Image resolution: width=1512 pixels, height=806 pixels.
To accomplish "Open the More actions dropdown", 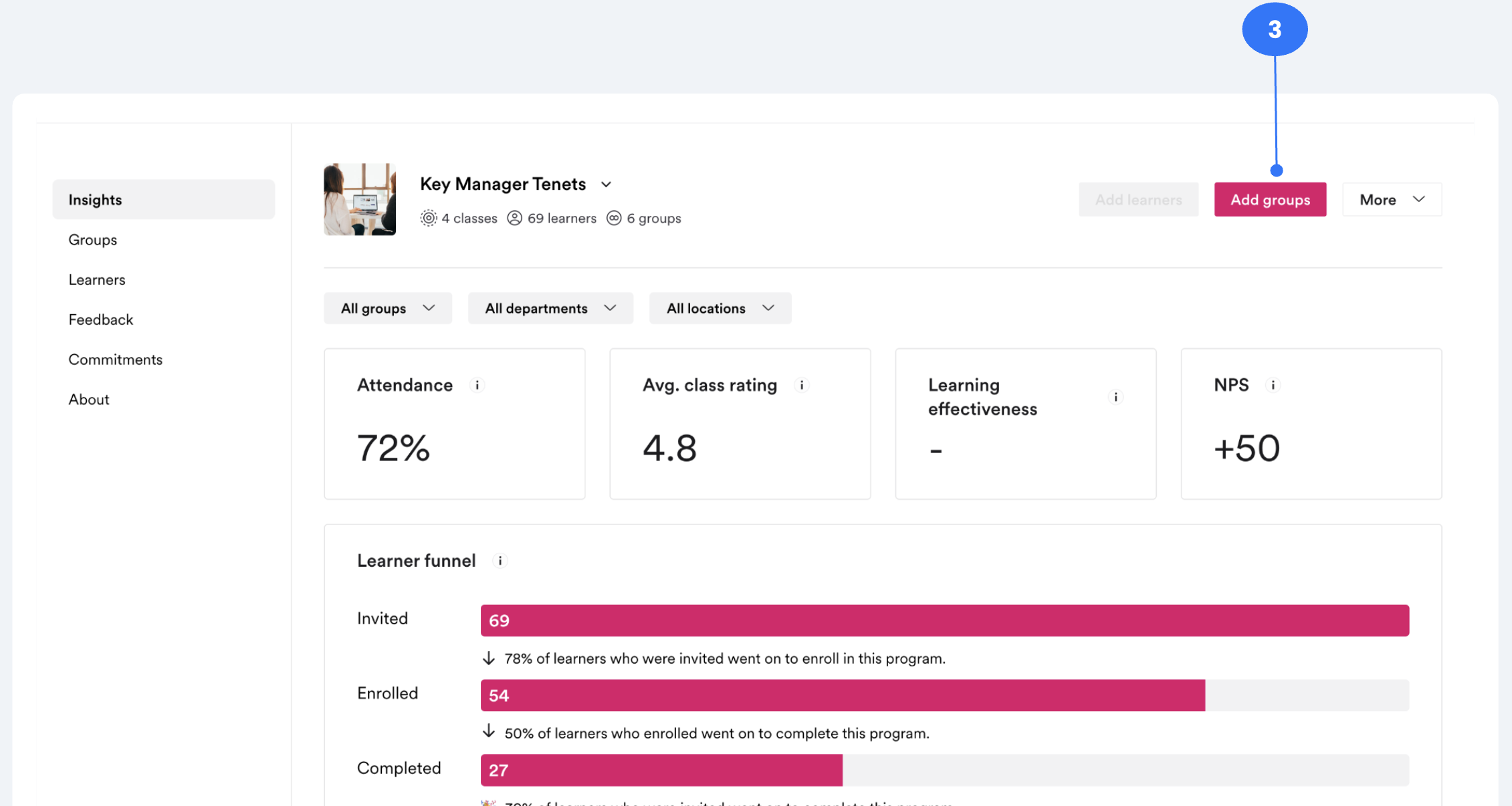I will pos(1392,199).
